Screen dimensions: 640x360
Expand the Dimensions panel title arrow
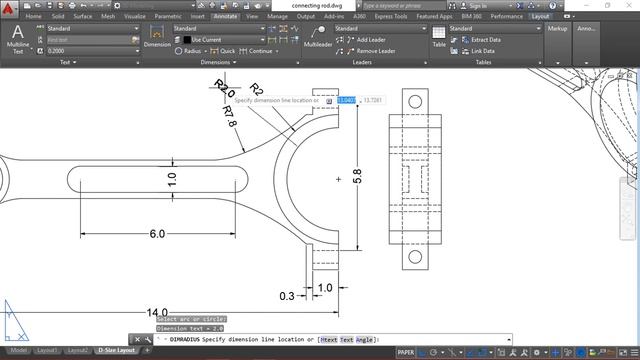point(235,62)
